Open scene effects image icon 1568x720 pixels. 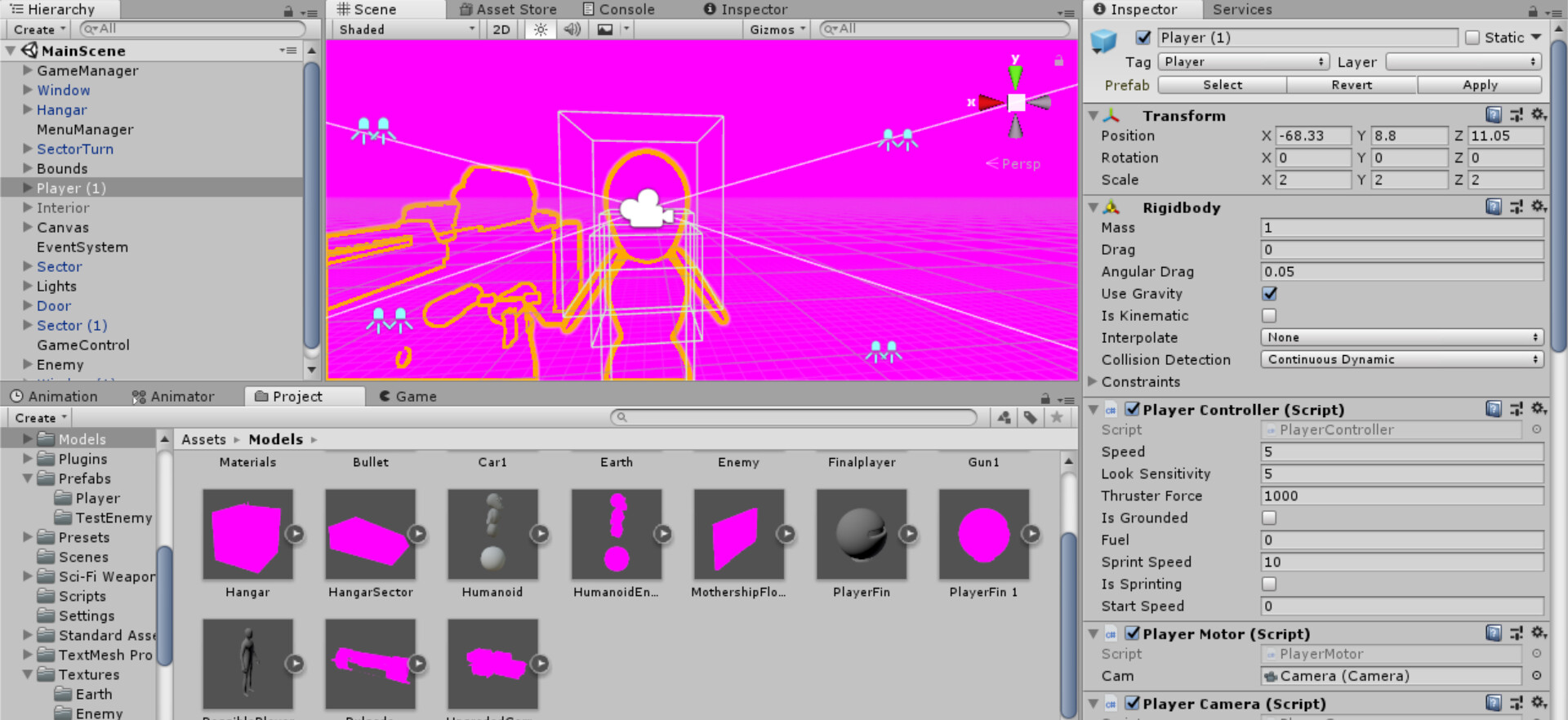605,29
